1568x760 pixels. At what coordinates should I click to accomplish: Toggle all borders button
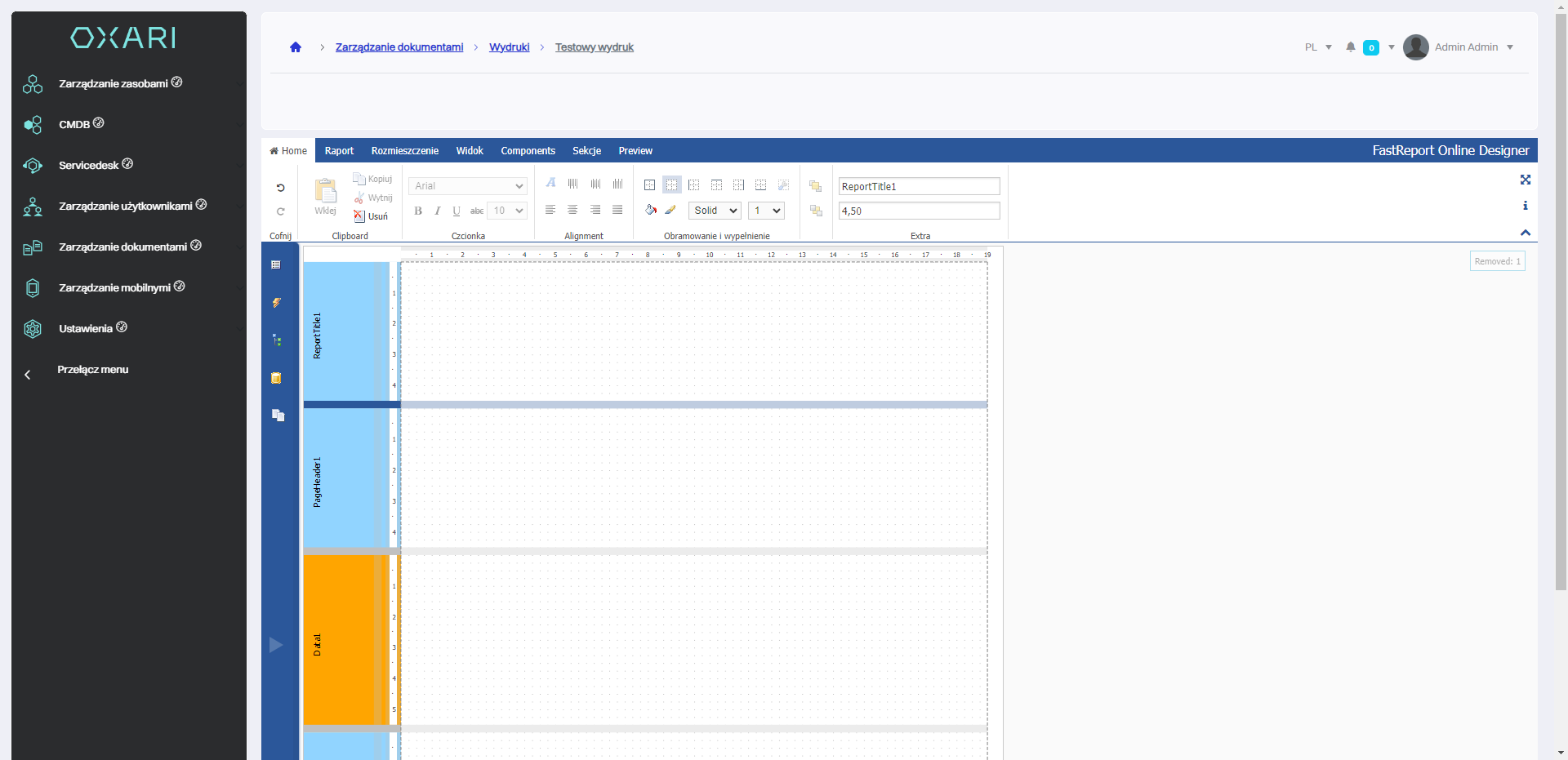(649, 185)
